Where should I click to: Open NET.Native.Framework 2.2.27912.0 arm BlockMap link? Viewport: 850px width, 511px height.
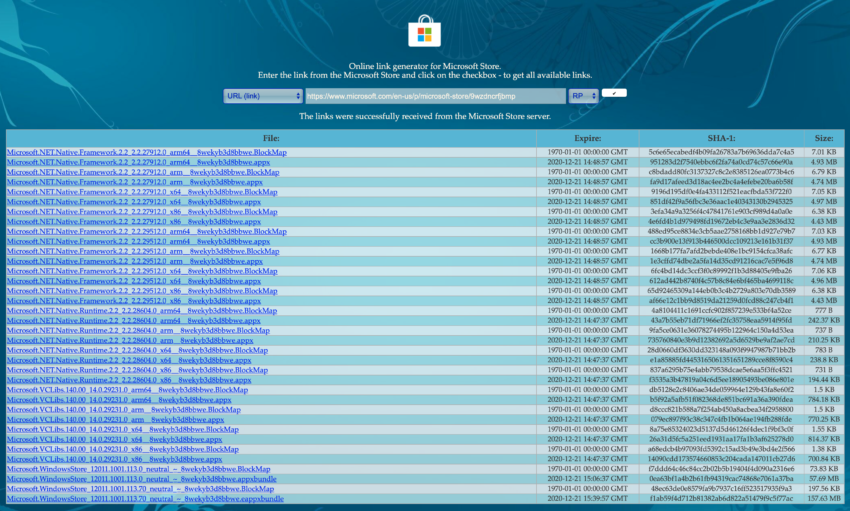143,172
